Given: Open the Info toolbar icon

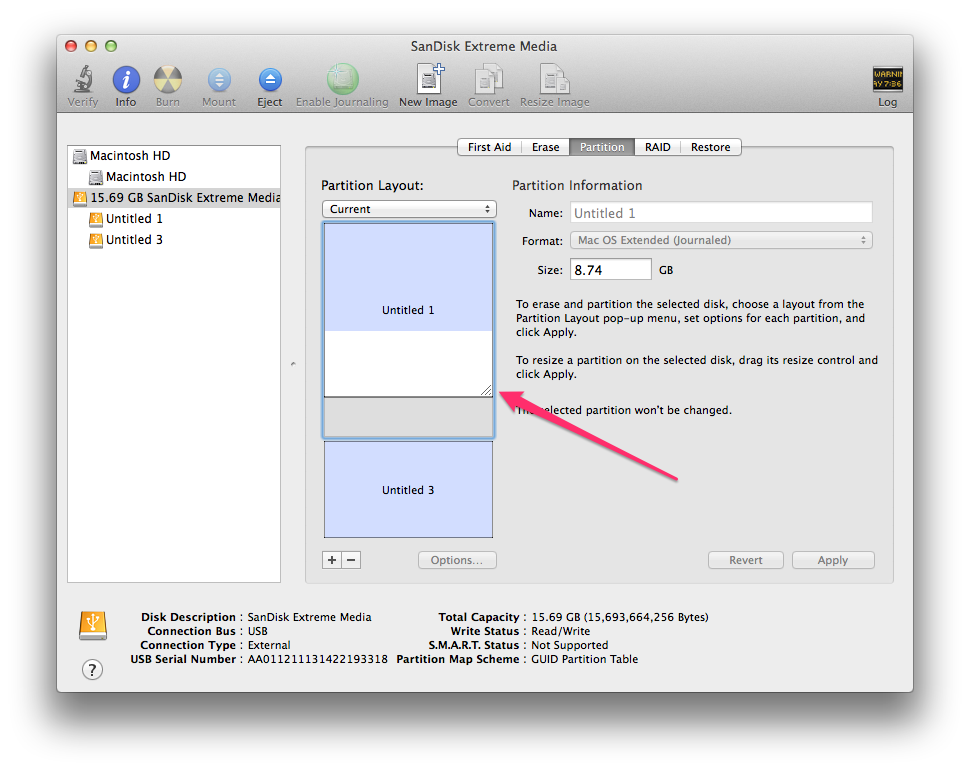Looking at the screenshot, I should pos(126,80).
